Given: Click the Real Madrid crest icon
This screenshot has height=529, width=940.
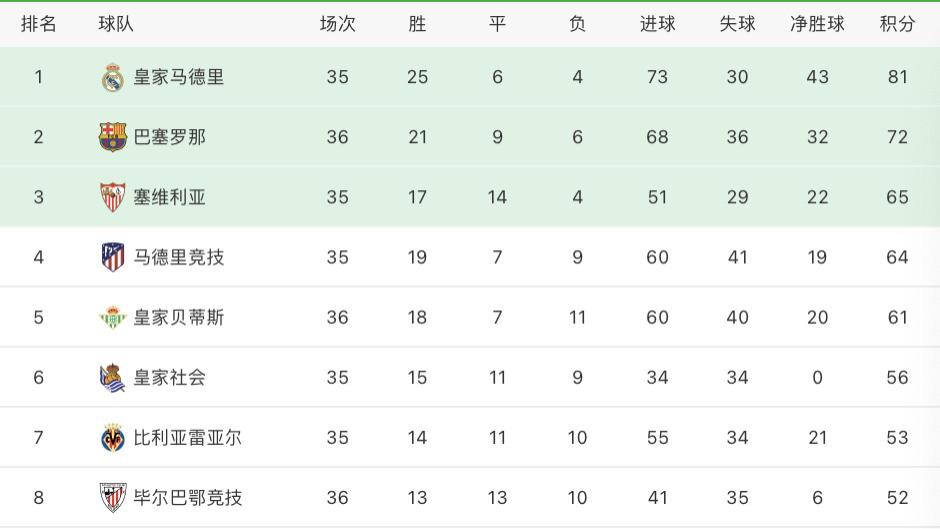Looking at the screenshot, I should coord(113,77).
